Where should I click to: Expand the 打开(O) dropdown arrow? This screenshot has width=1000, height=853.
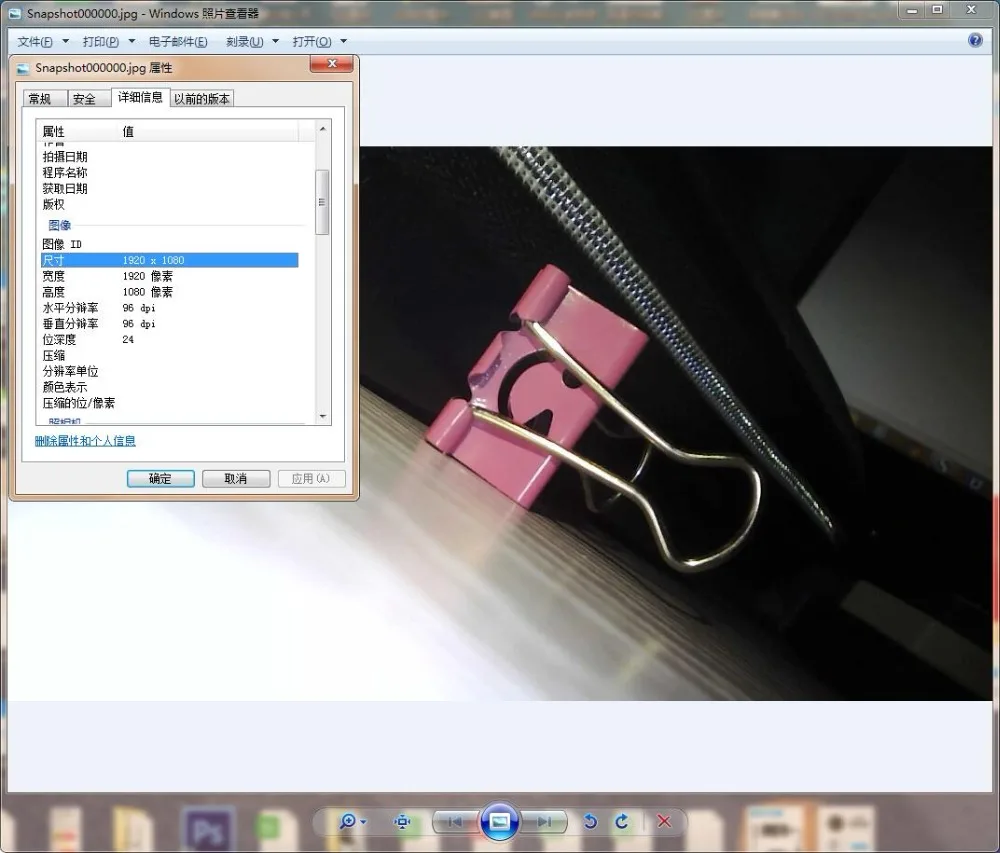tap(344, 41)
